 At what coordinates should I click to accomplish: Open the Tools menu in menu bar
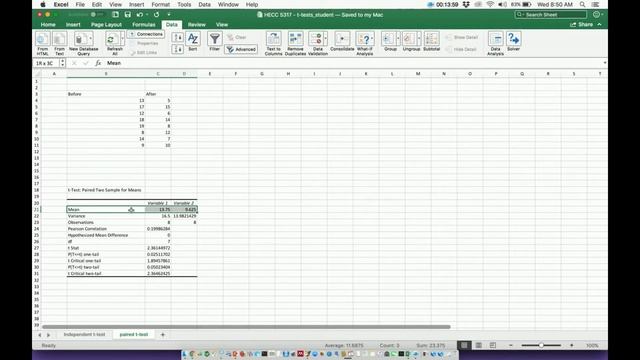tap(184, 4)
